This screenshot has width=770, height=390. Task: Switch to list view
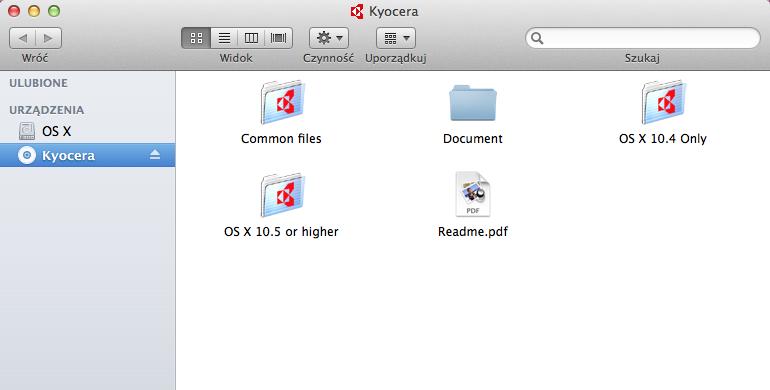tap(224, 38)
